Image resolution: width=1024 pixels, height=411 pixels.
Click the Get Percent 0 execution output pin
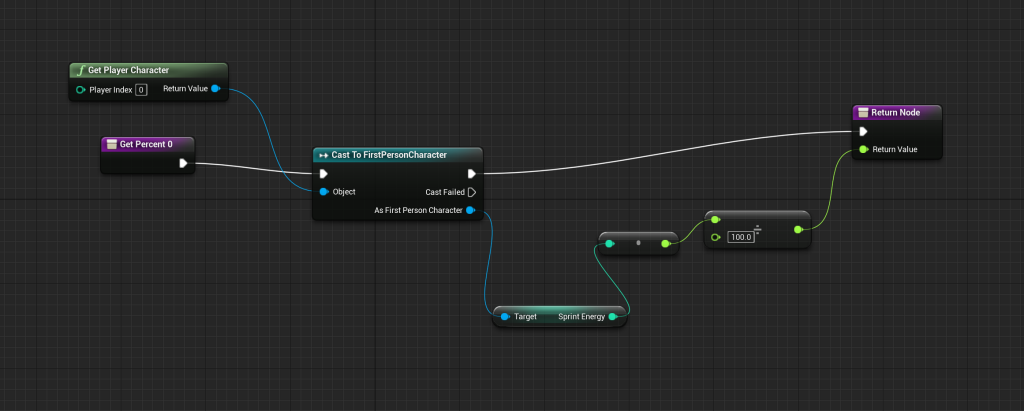point(183,163)
